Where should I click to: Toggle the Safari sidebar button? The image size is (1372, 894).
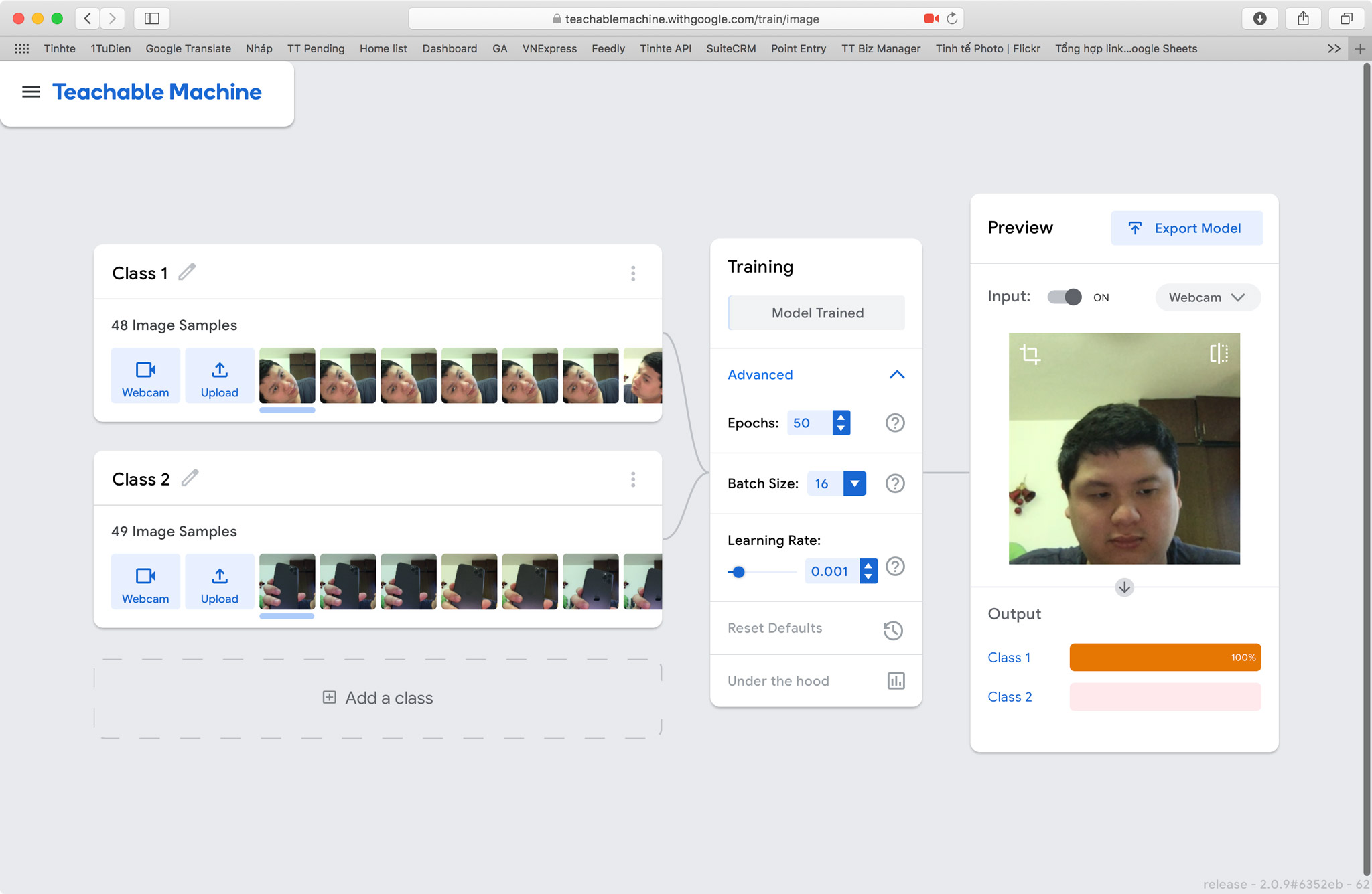[x=152, y=19]
